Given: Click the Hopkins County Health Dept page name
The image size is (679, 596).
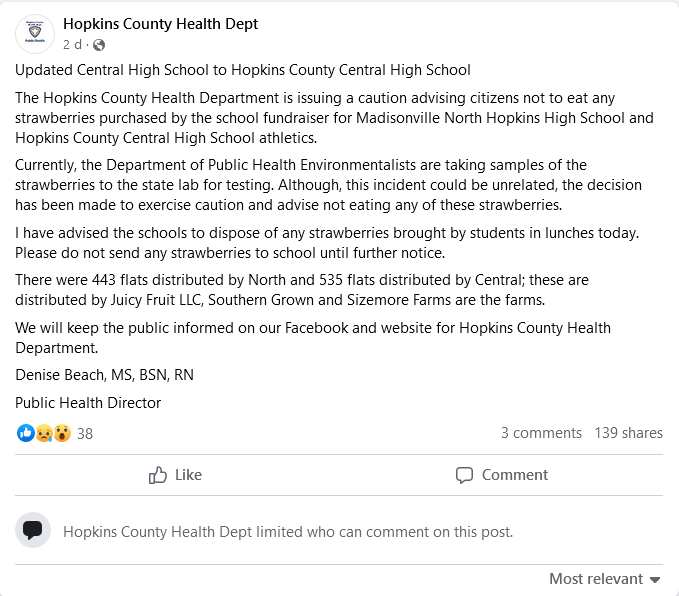Looking at the screenshot, I should [x=160, y=24].
